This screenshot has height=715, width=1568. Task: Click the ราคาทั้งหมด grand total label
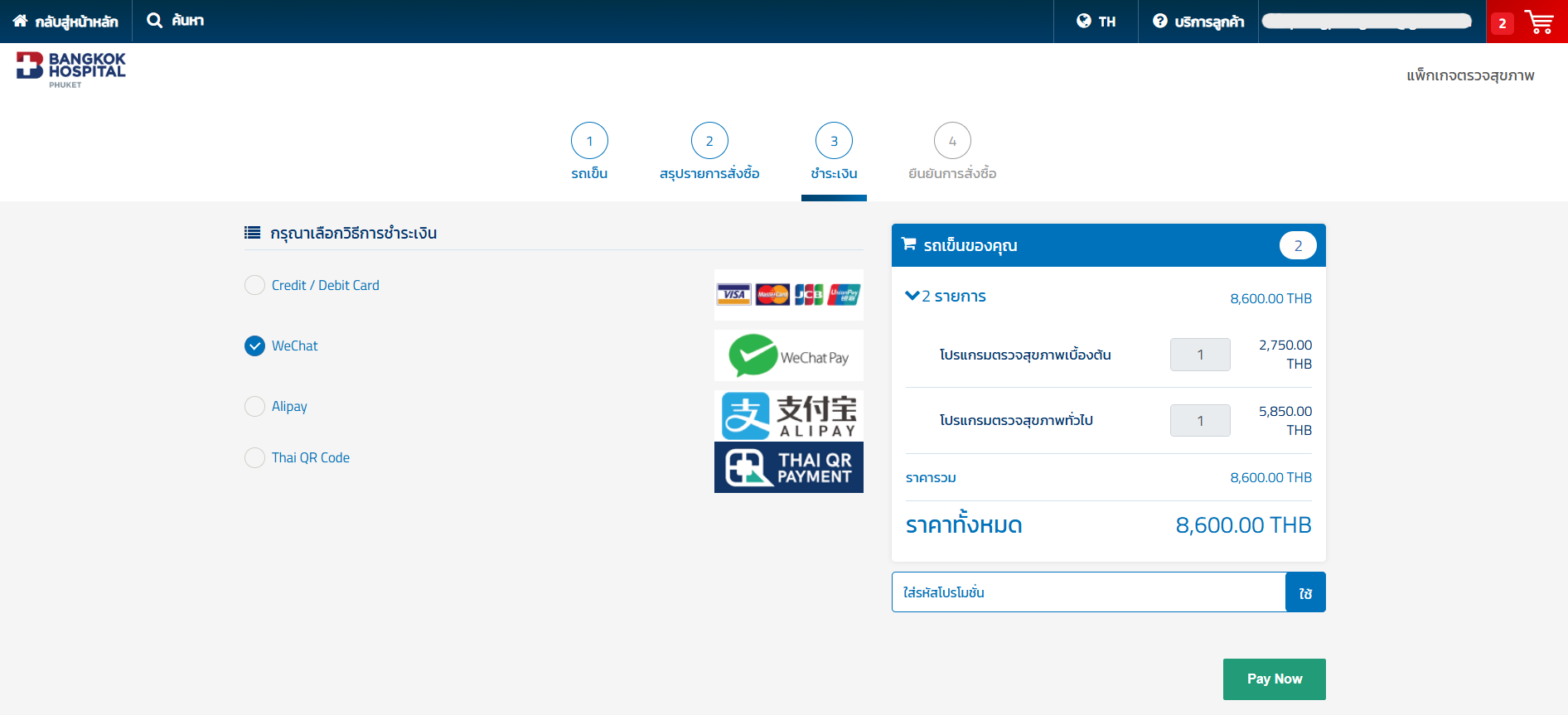click(x=964, y=524)
